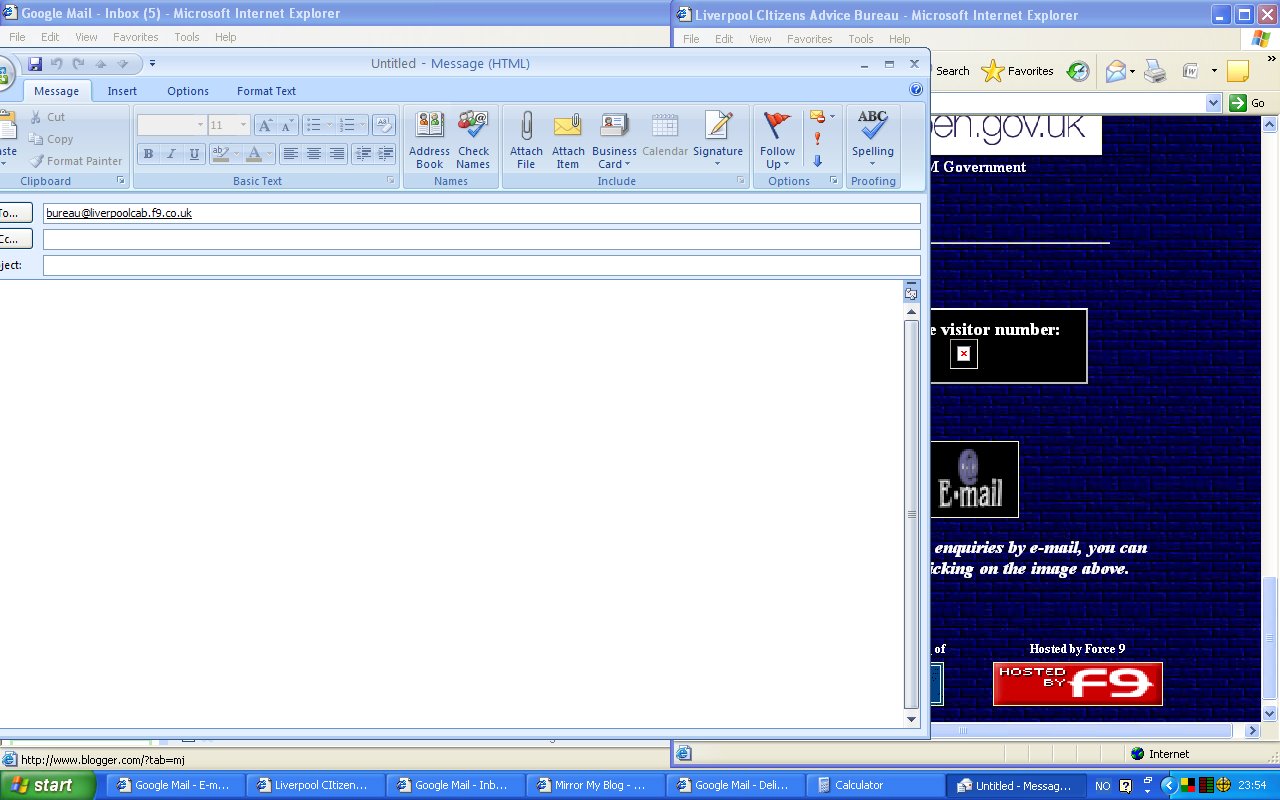Open History in Internet Explorer toolbar
The image size is (1280, 800).
click(1077, 71)
